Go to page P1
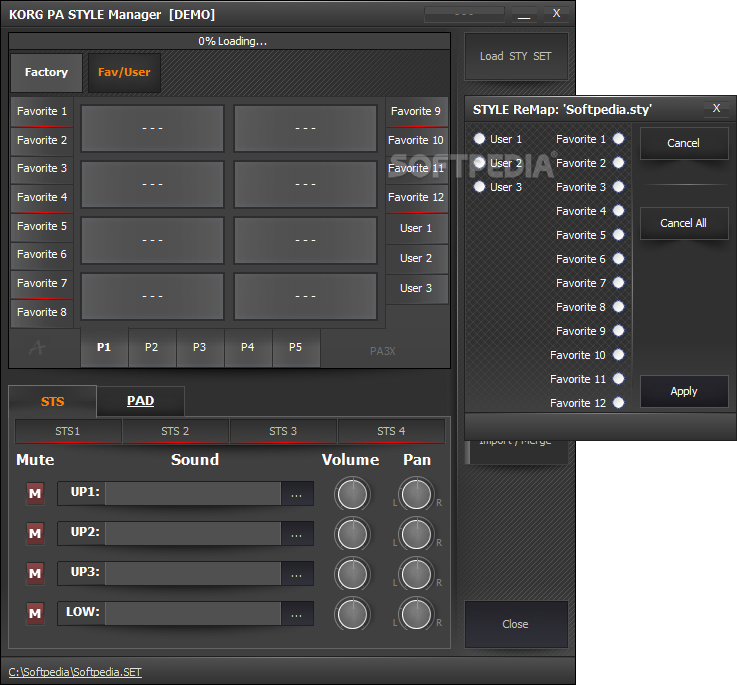 104,347
